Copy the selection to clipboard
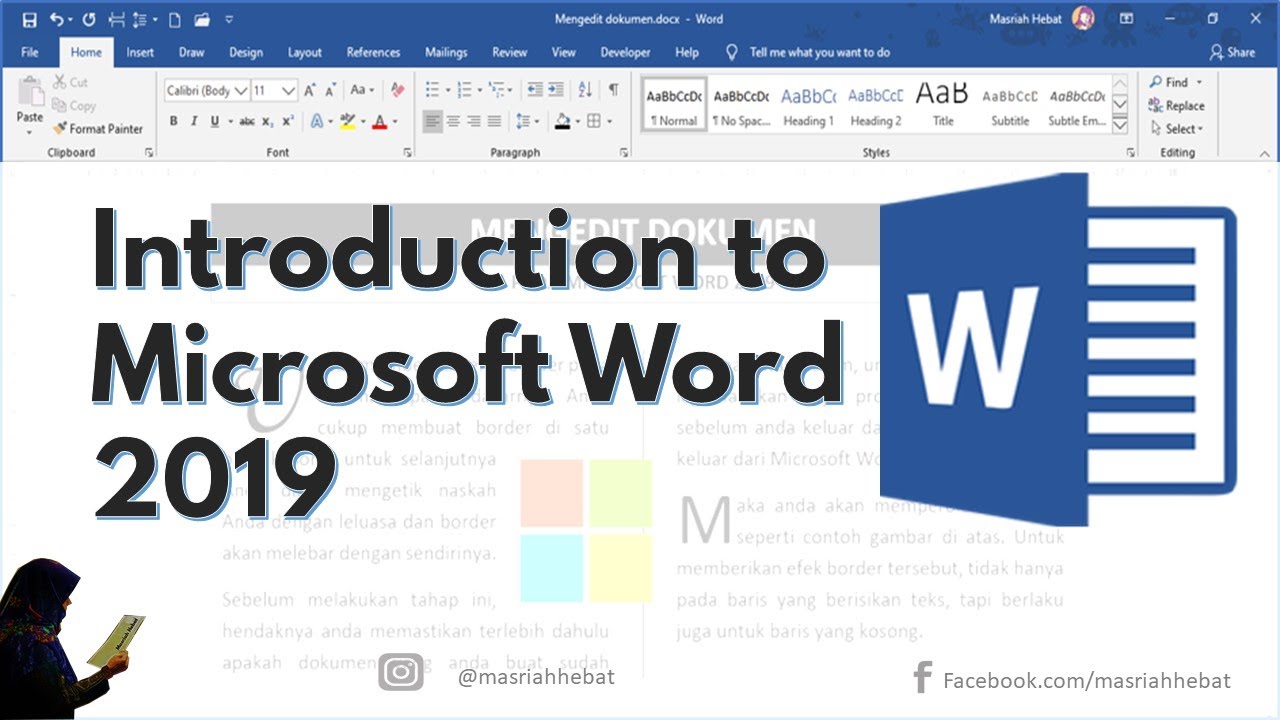The image size is (1280, 720). coord(74,105)
